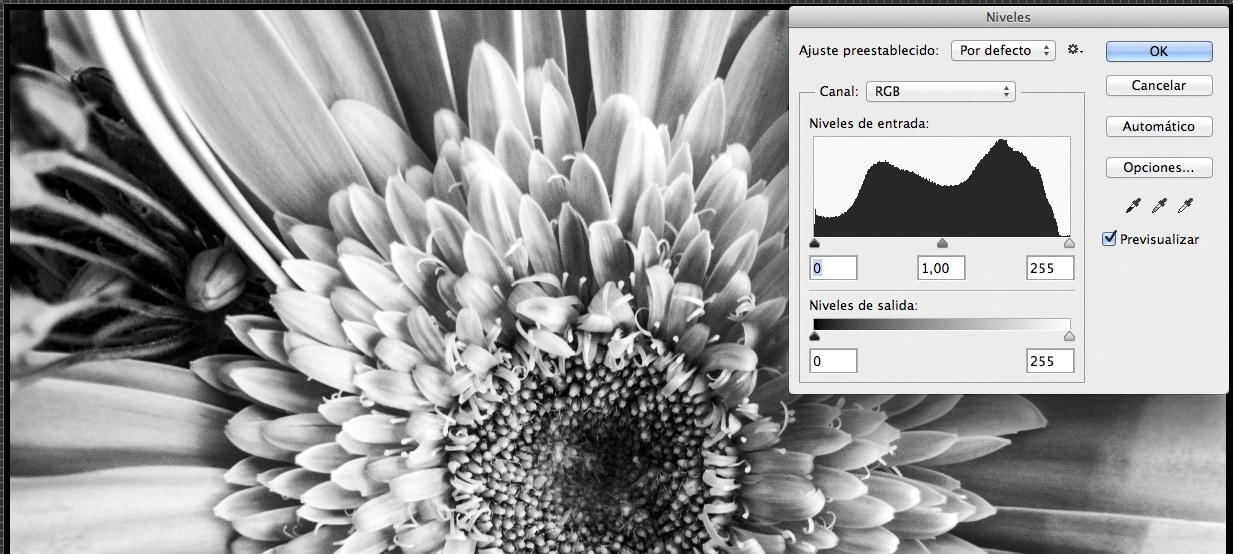Image resolution: width=1233 pixels, height=554 pixels.
Task: Grab the input white point slider
Action: coord(1069,243)
